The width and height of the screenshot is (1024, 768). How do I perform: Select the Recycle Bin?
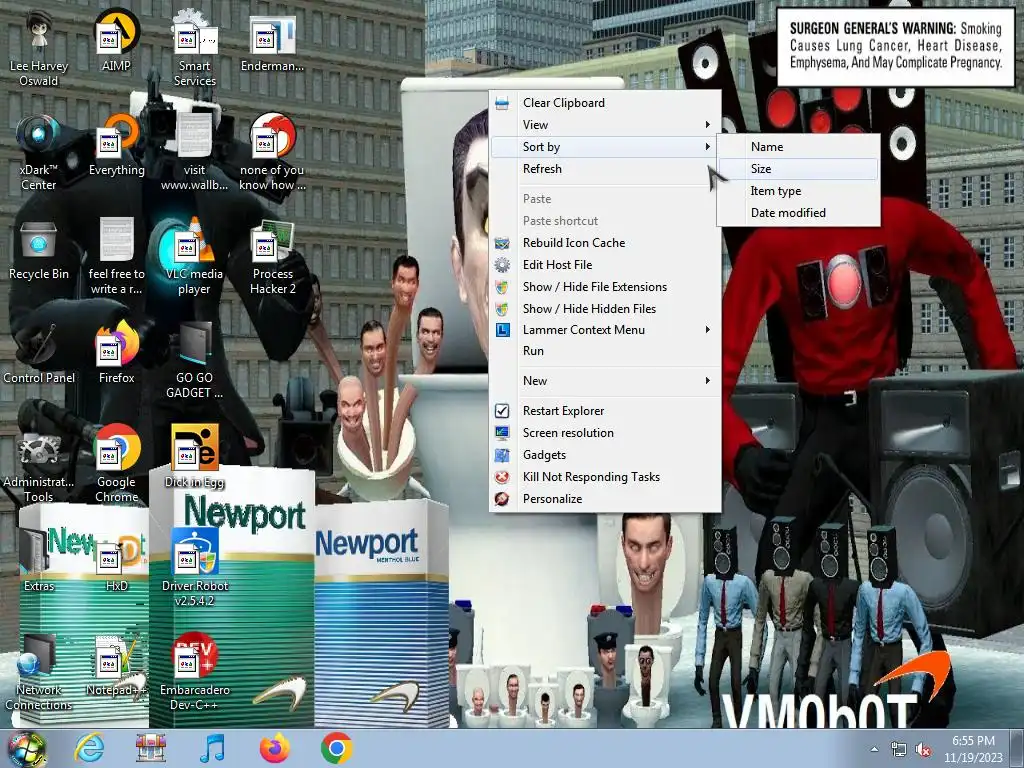click(x=39, y=250)
